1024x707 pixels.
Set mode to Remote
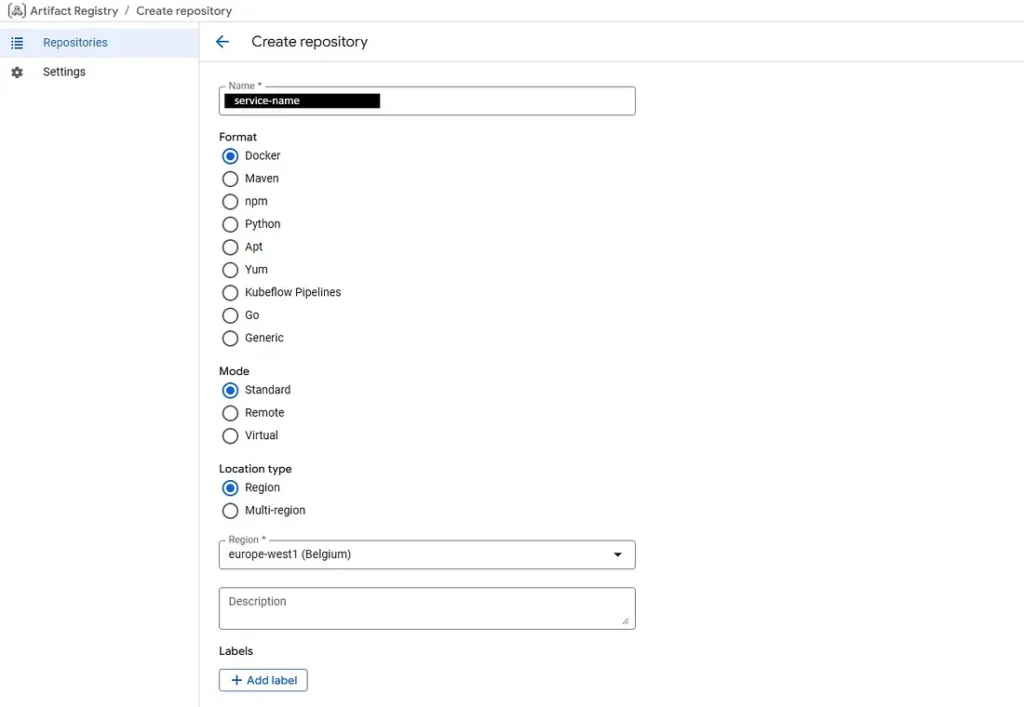(230, 413)
